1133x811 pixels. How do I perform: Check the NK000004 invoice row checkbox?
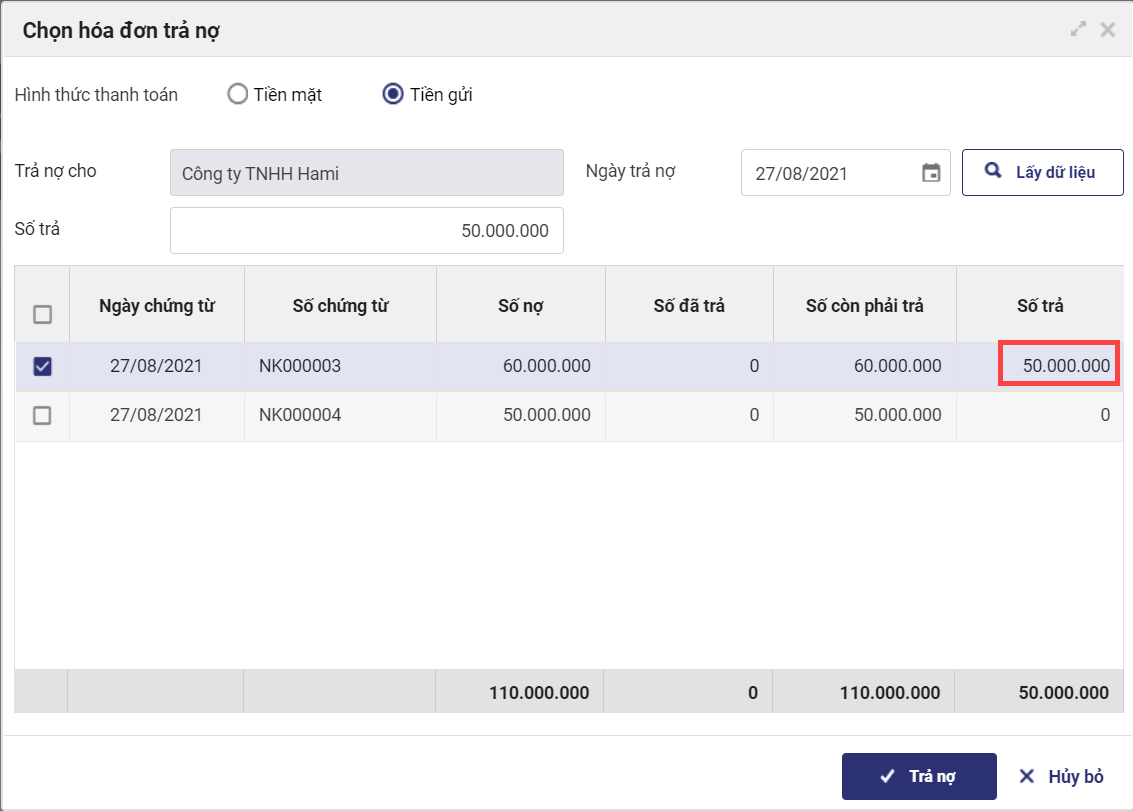(42, 416)
